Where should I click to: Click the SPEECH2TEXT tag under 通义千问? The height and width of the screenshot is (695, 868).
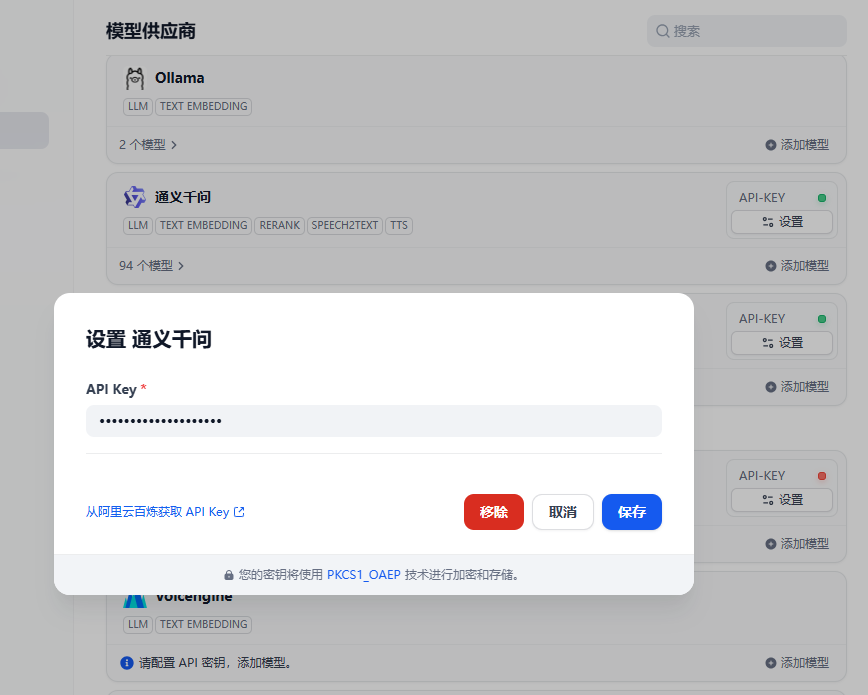(344, 225)
